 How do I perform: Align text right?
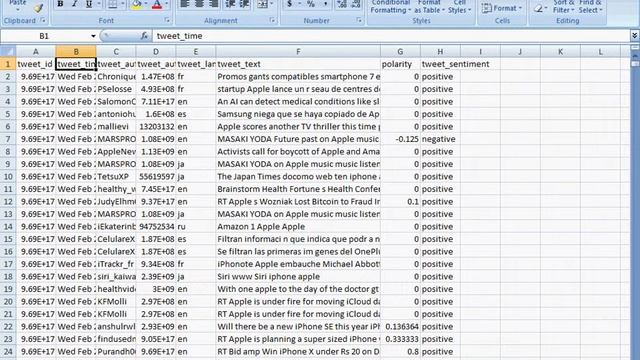[x=213, y=4]
